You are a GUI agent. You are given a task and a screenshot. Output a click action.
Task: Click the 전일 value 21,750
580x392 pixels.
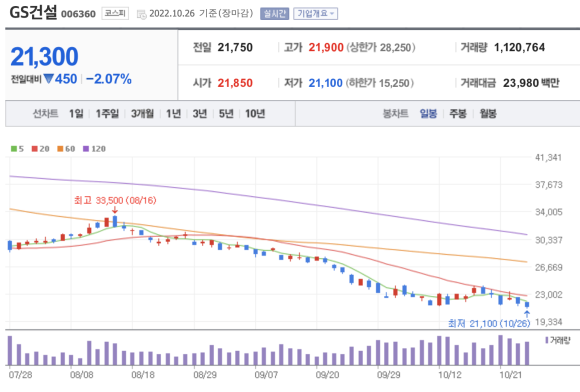[x=235, y=47]
